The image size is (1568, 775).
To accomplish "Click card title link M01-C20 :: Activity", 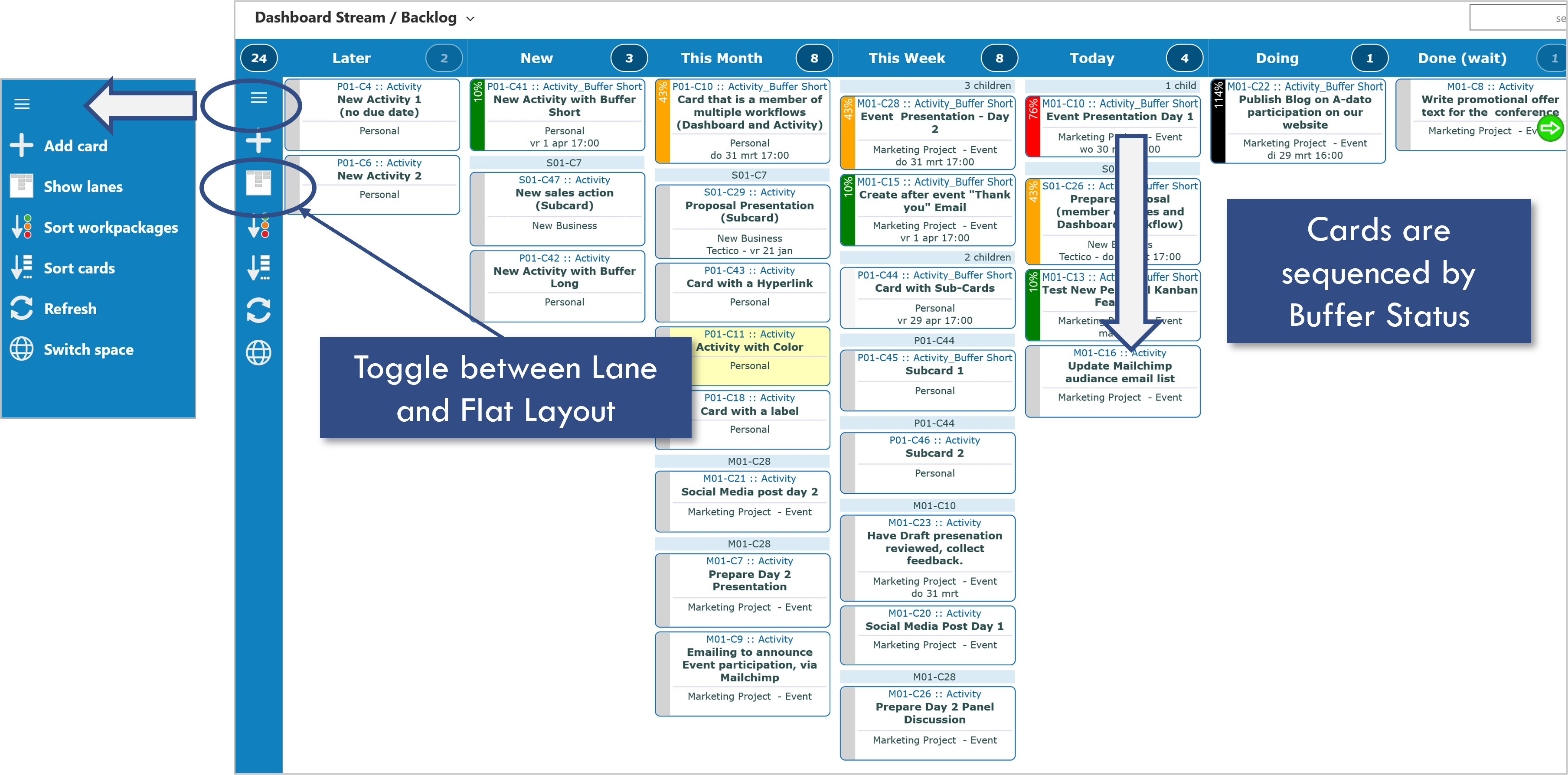I will [x=934, y=613].
